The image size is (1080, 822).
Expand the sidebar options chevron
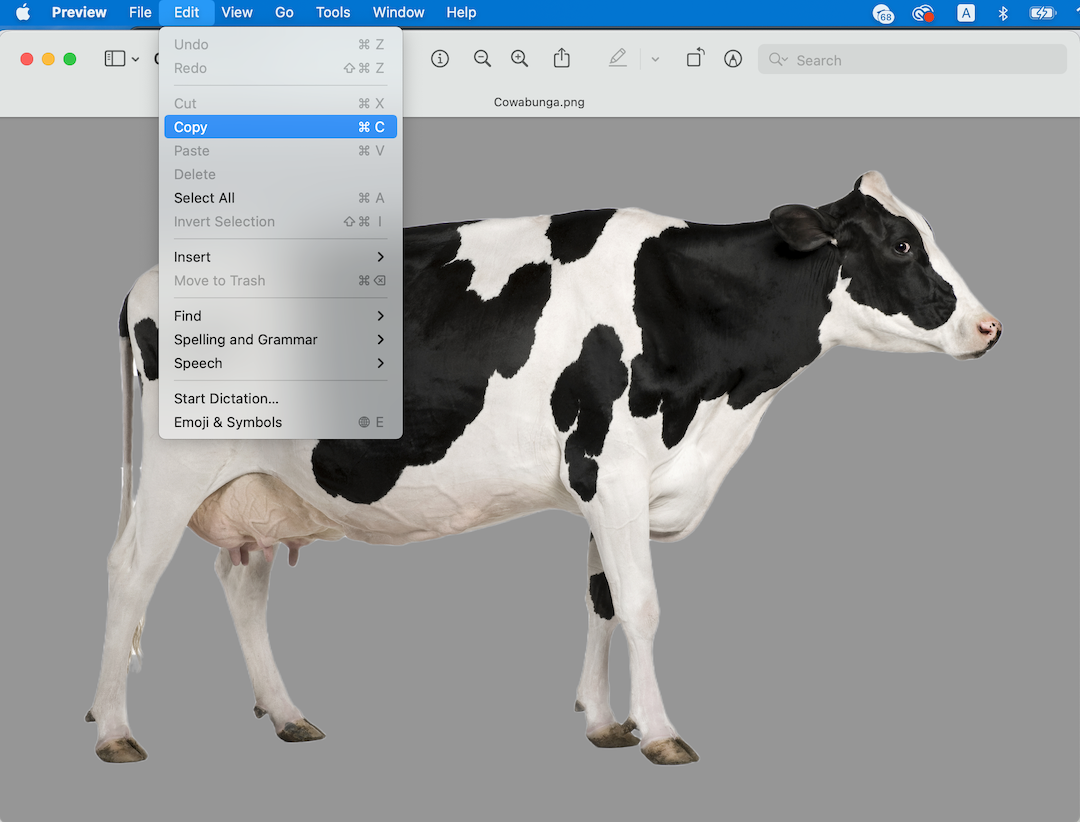pyautogui.click(x=133, y=58)
